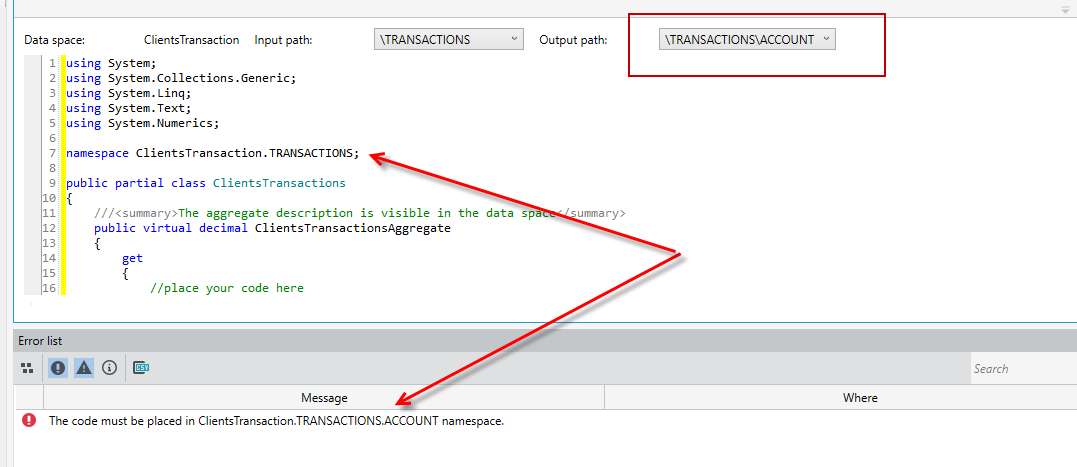Viewport: 1077px width, 467px height.
Task: Place the cursor on the namespace ClientsTransaction.TRANSACTIONS line
Action: point(212,153)
